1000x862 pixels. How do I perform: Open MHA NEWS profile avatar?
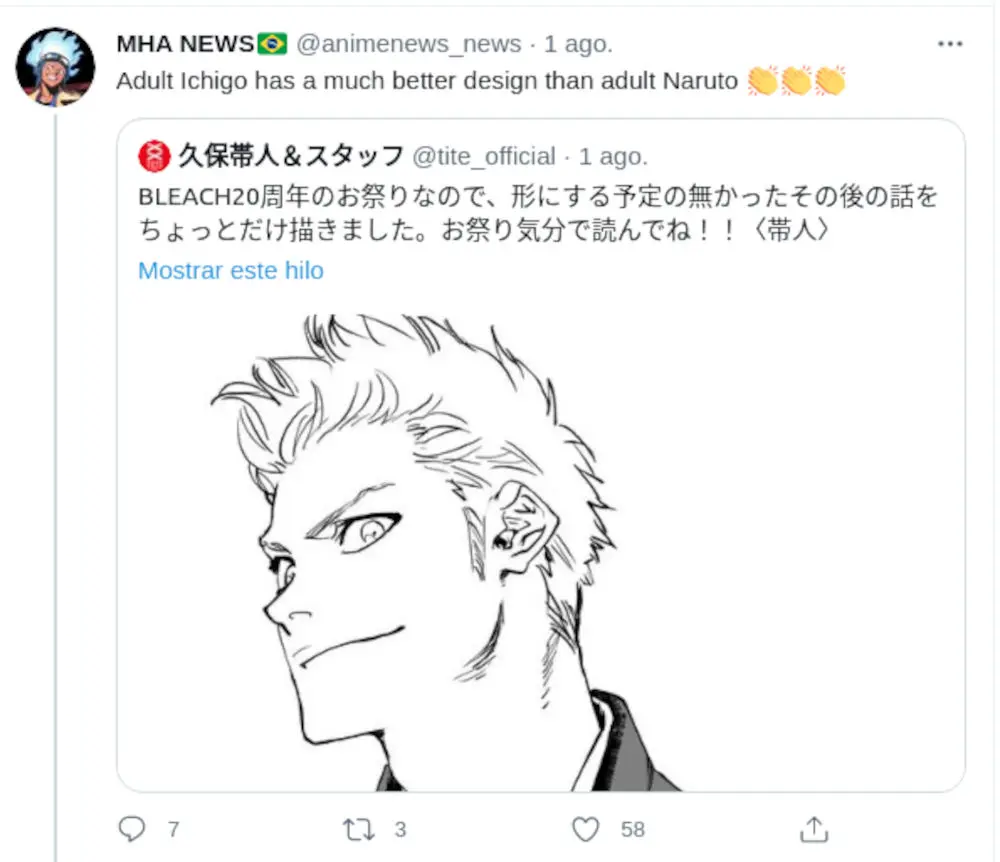tap(55, 67)
